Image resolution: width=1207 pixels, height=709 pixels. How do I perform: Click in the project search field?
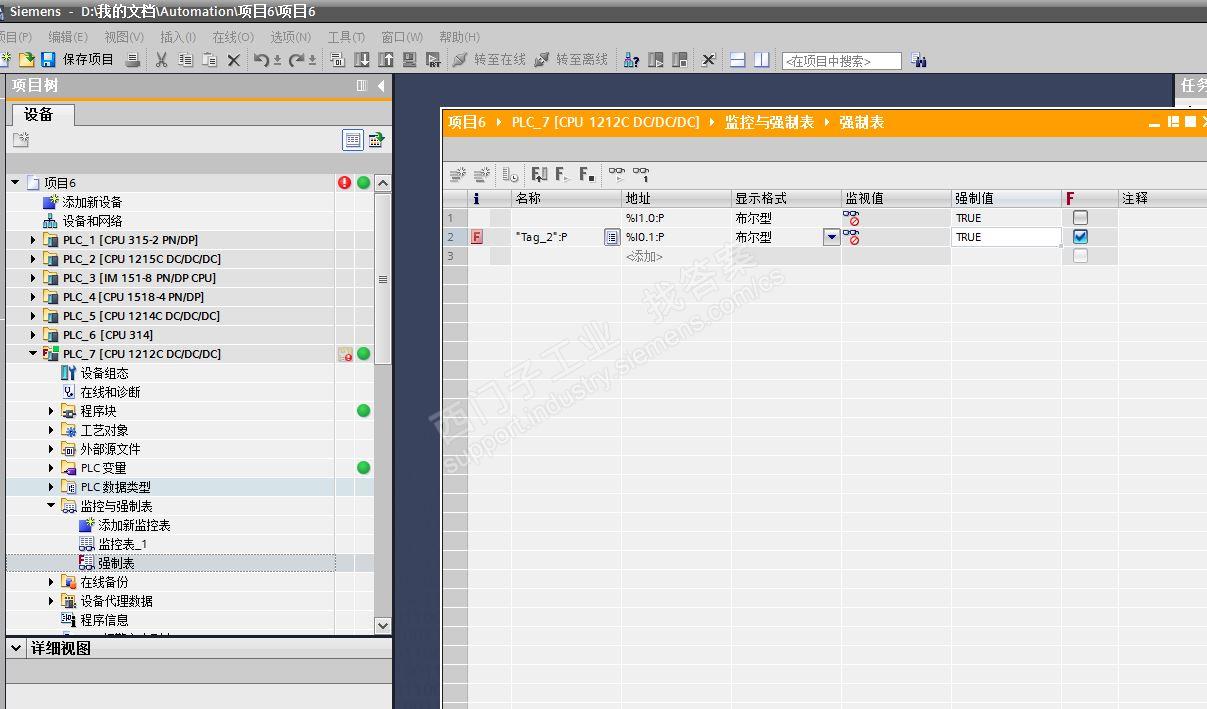pyautogui.click(x=841, y=61)
